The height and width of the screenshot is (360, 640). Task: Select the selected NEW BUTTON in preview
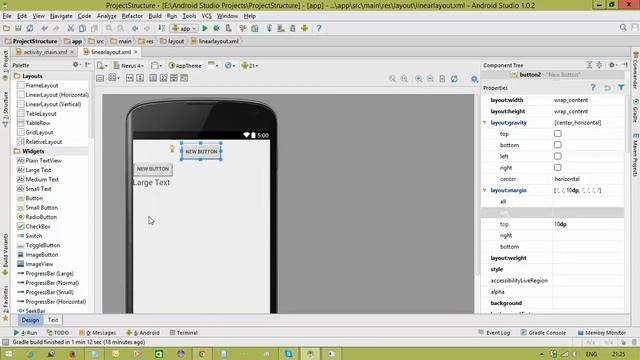(x=201, y=151)
